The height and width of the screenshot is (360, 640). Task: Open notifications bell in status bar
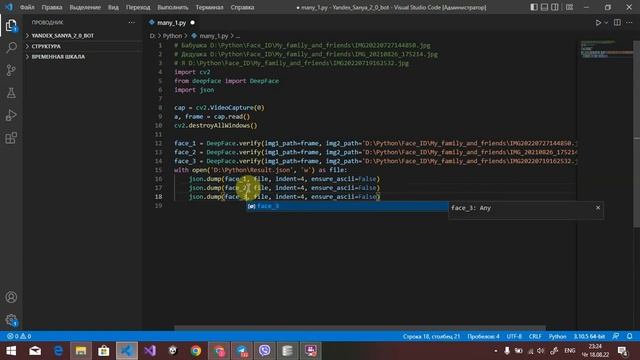pyautogui.click(x=629, y=336)
